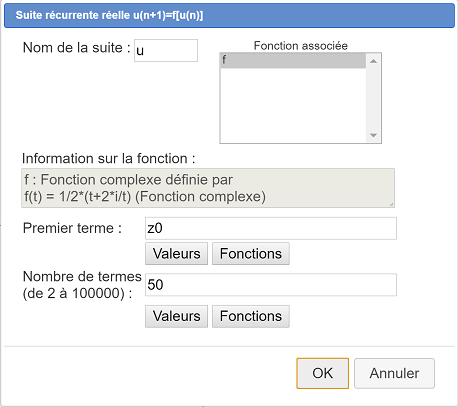Click the Nom de la suite label

(76, 48)
